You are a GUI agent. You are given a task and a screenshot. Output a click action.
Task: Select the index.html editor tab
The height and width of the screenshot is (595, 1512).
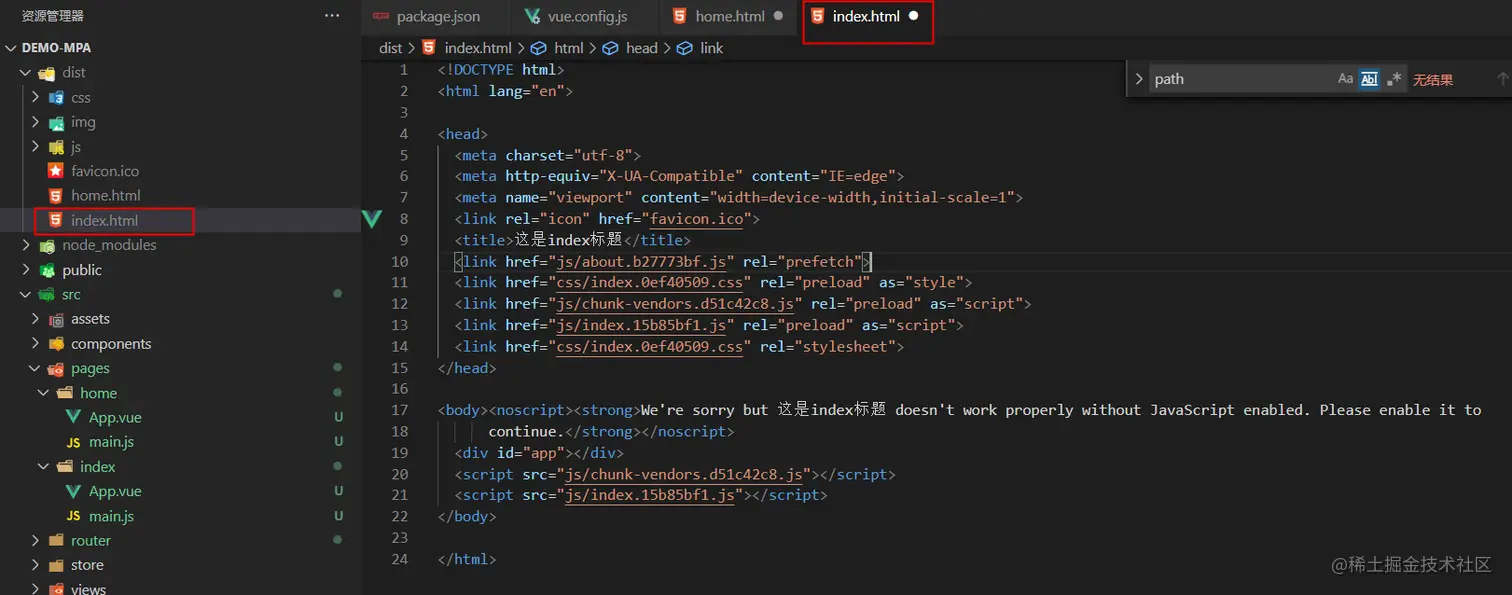[x=866, y=17]
